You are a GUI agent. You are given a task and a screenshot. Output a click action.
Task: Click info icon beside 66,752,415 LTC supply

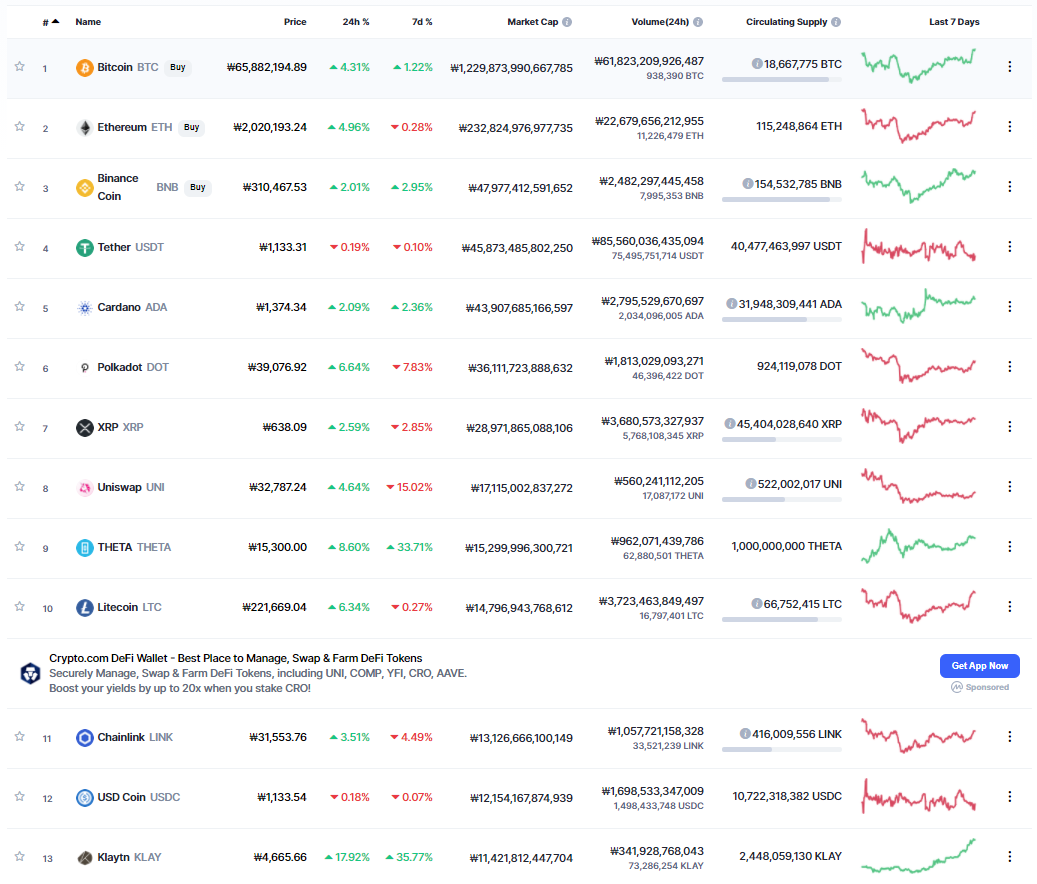click(757, 604)
